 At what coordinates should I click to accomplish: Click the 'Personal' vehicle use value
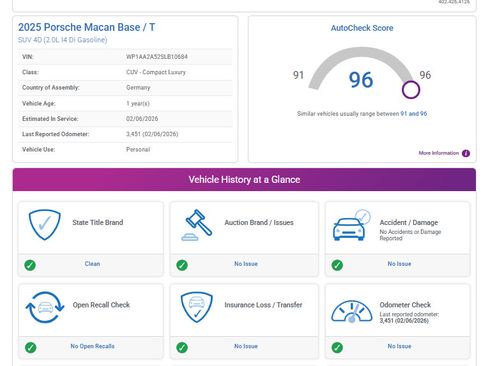coord(138,149)
